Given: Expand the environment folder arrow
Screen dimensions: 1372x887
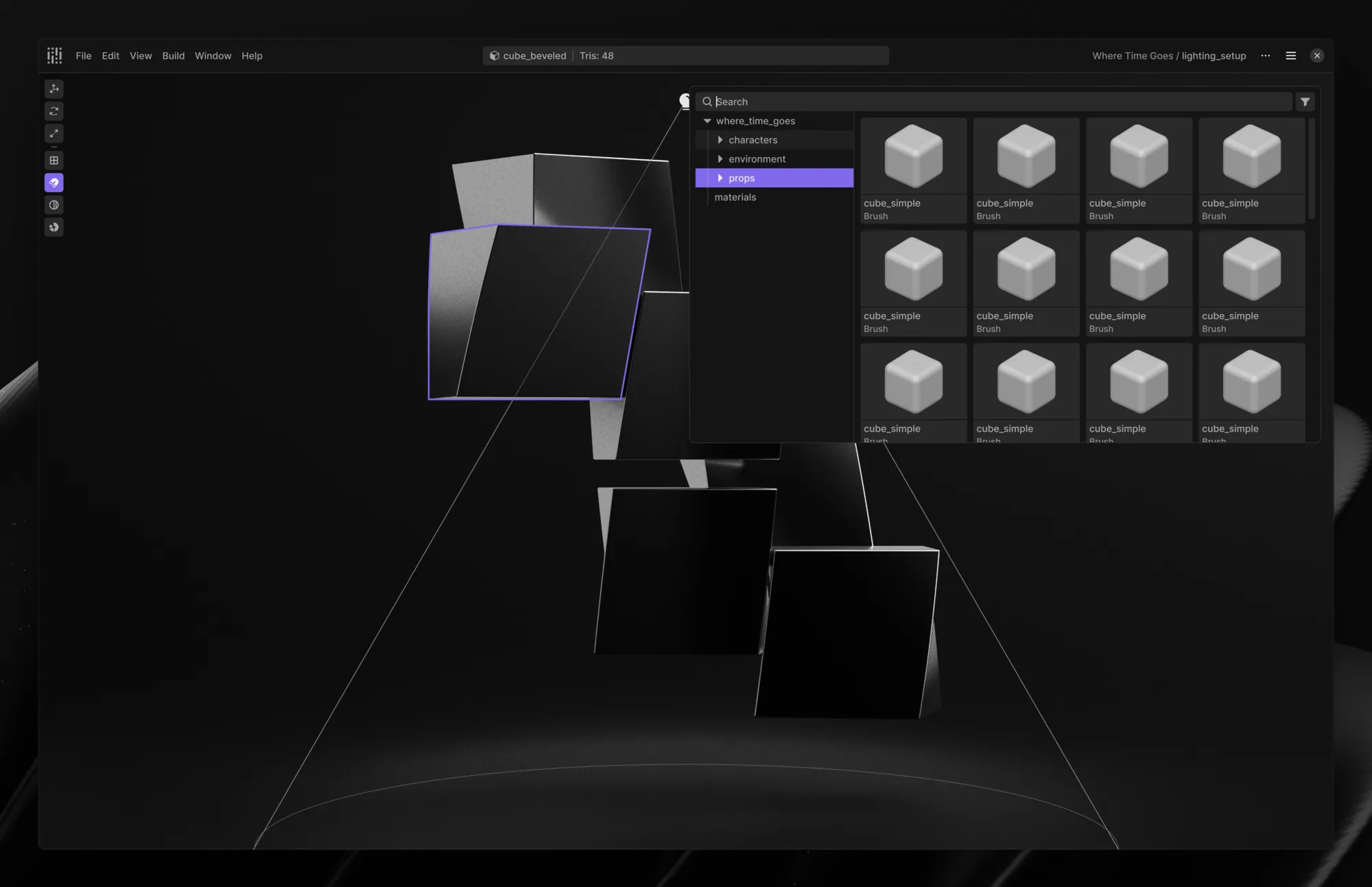Looking at the screenshot, I should coord(720,159).
